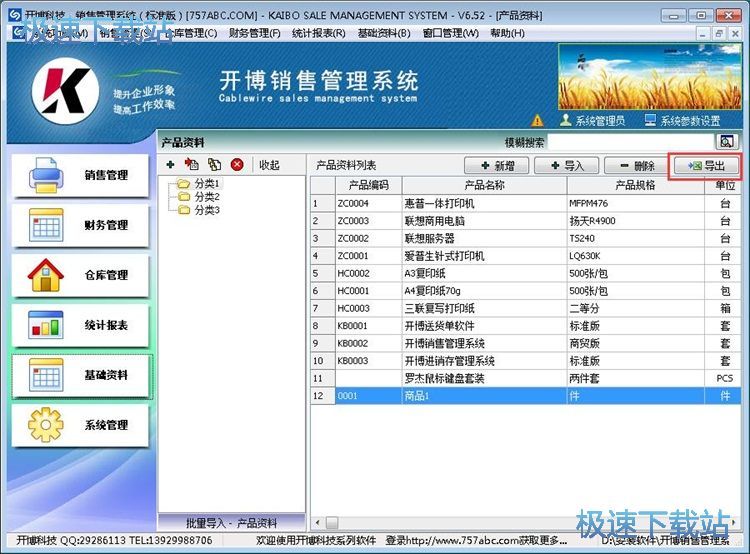
Task: Open the 仓库管理(C) menu
Action: coord(192,33)
